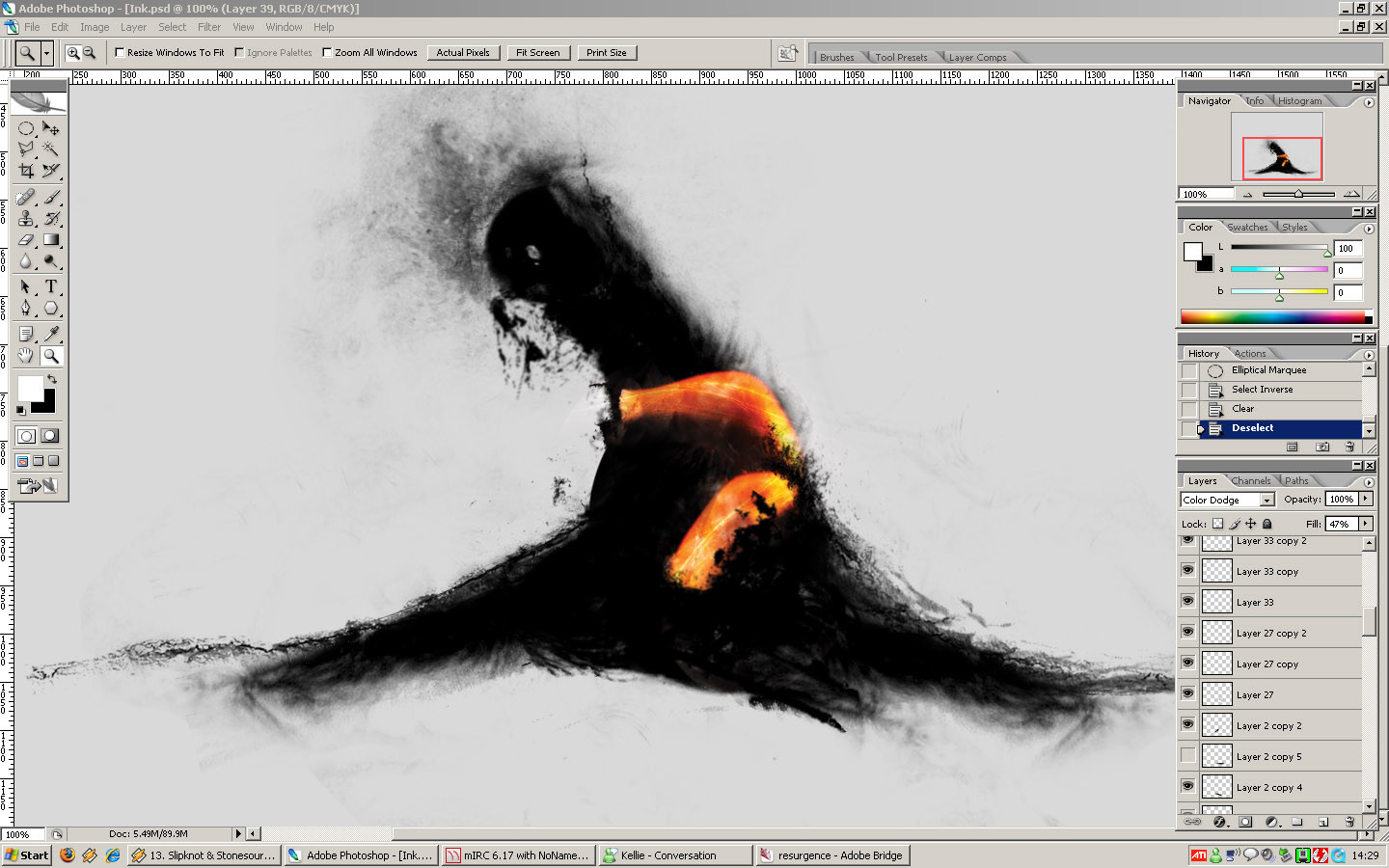Hide Layer 27 copy 2 visibility
Viewport: 1389px width, 868px height.
1187,632
